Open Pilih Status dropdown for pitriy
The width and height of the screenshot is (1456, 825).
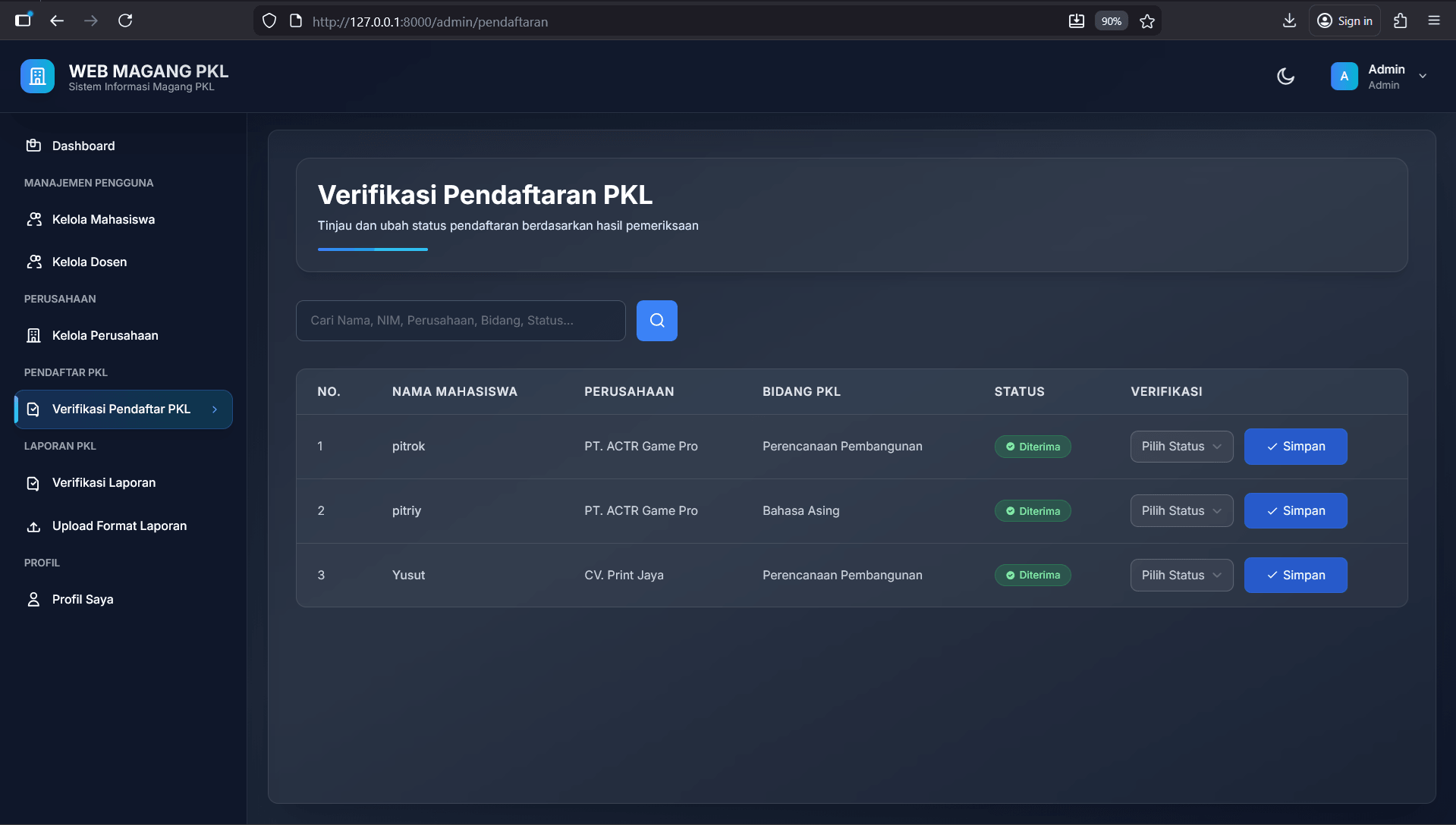[x=1181, y=511]
